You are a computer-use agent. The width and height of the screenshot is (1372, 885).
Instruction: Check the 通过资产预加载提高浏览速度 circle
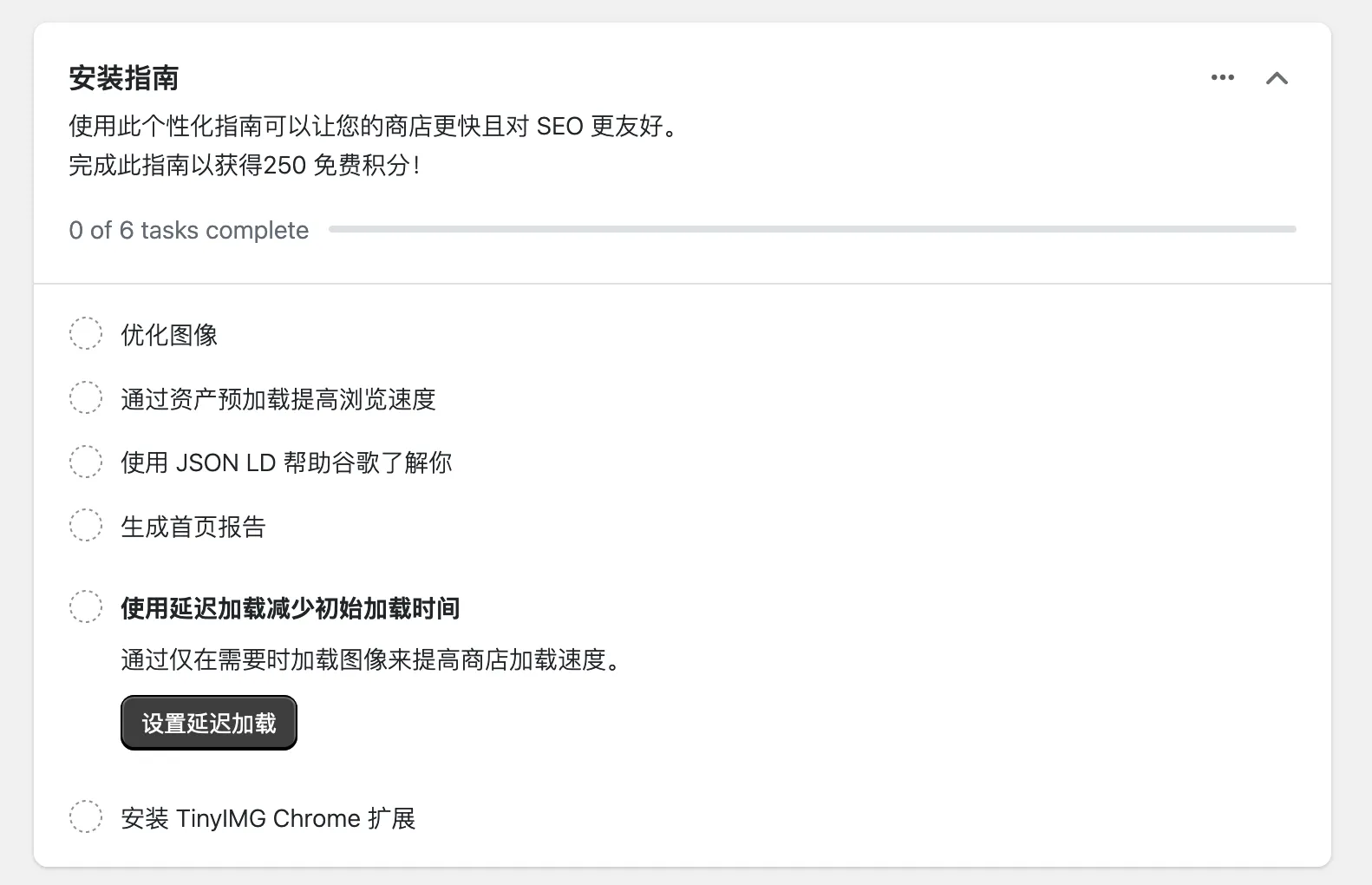[85, 397]
